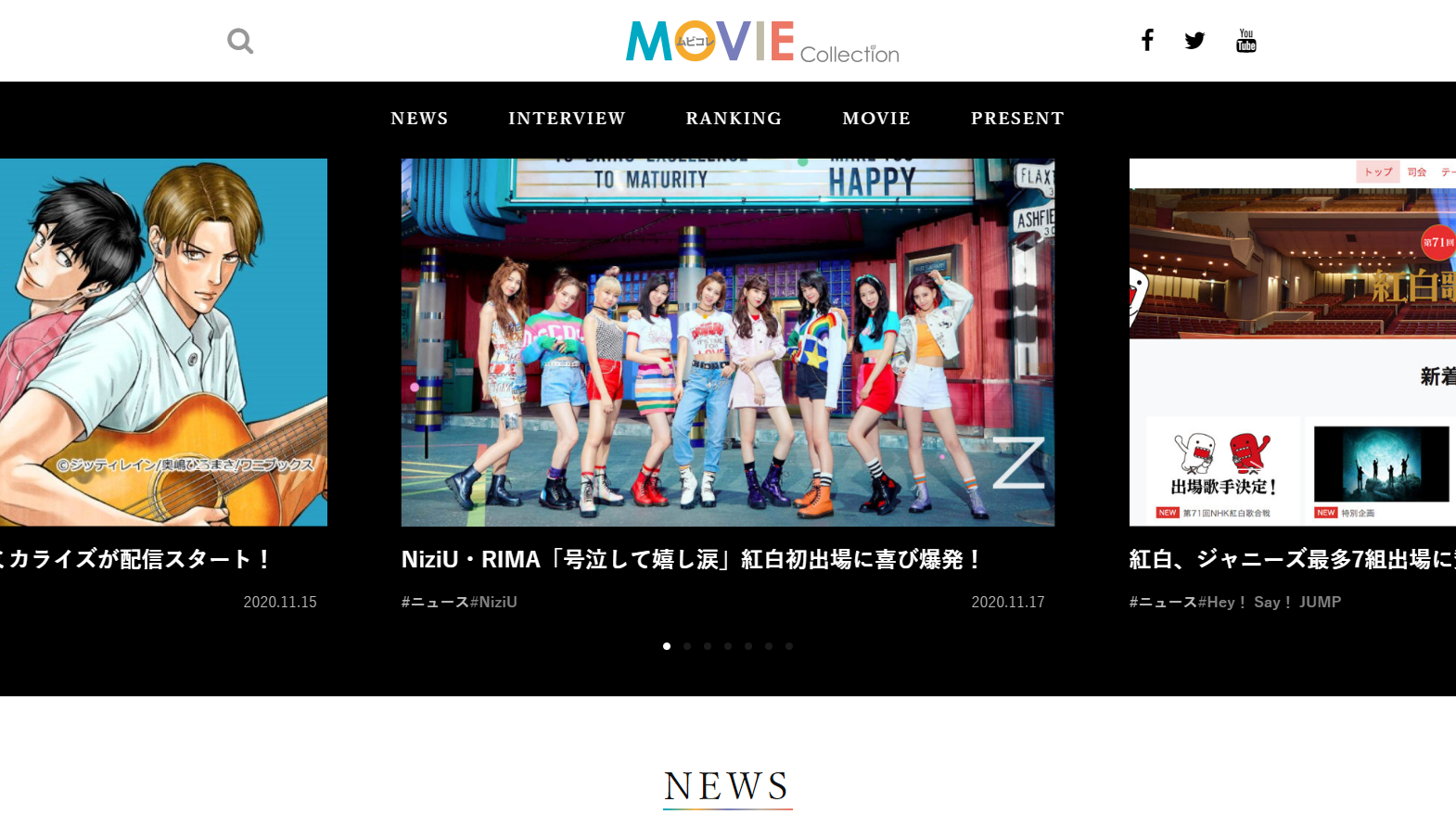Select the first carousel dot
1456x840 pixels.
pos(667,646)
